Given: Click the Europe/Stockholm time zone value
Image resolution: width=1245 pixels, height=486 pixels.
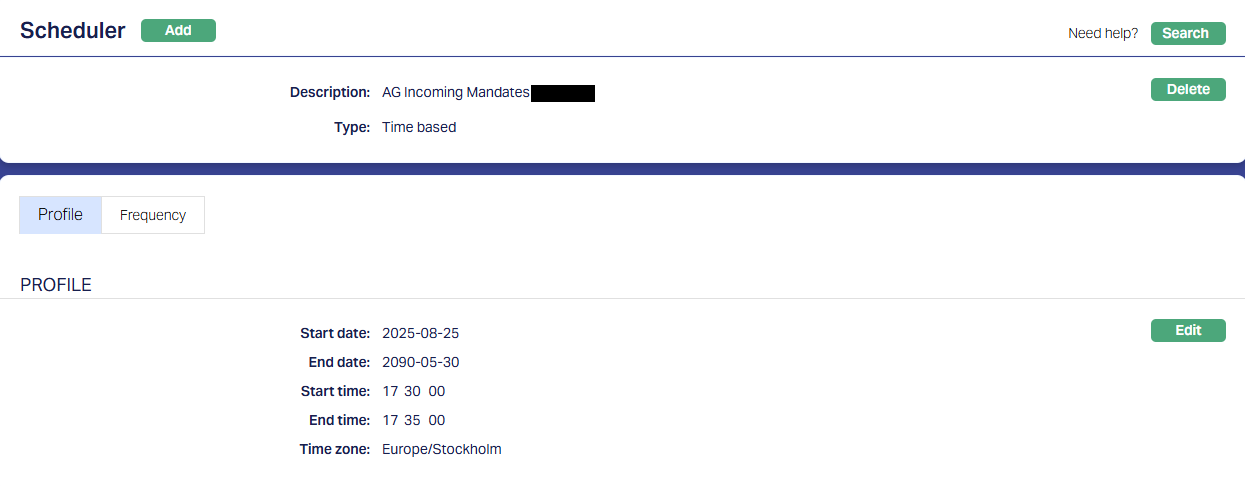Looking at the screenshot, I should click(x=441, y=449).
